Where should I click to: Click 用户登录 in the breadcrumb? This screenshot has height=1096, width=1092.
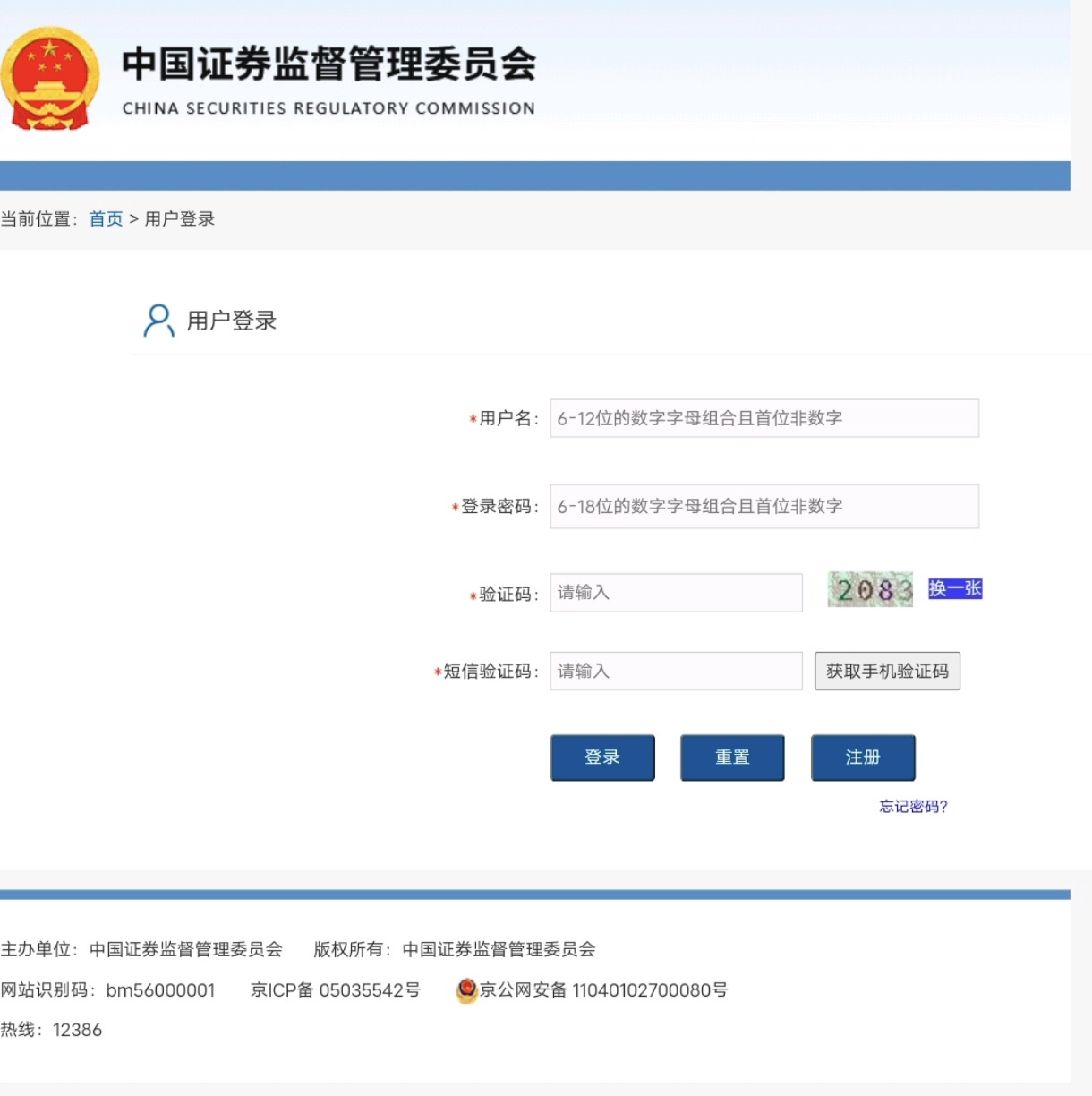pos(180,218)
